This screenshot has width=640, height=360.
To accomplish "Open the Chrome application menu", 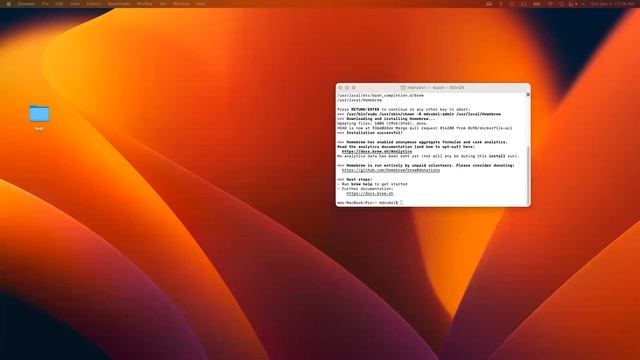I will click(26, 4).
